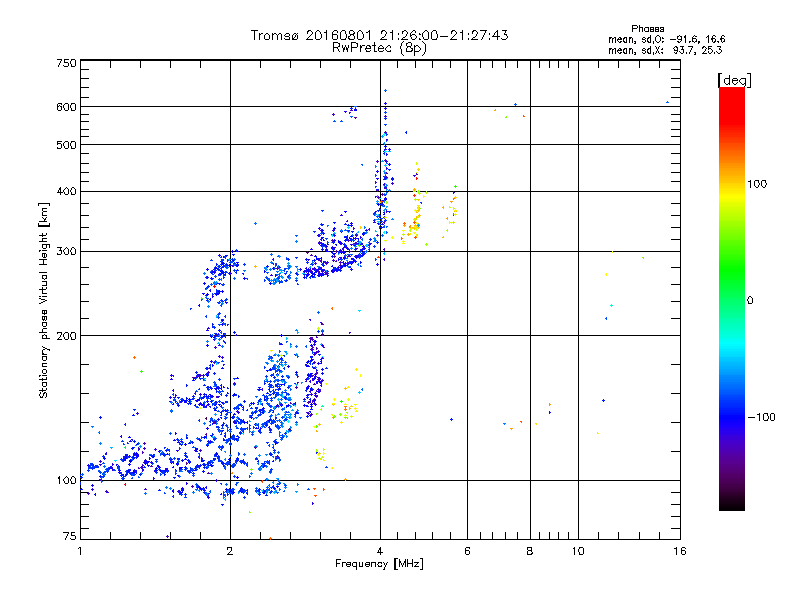800x600 pixels.
Task: Click the y-axis '300' tick label
Action: click(67, 251)
